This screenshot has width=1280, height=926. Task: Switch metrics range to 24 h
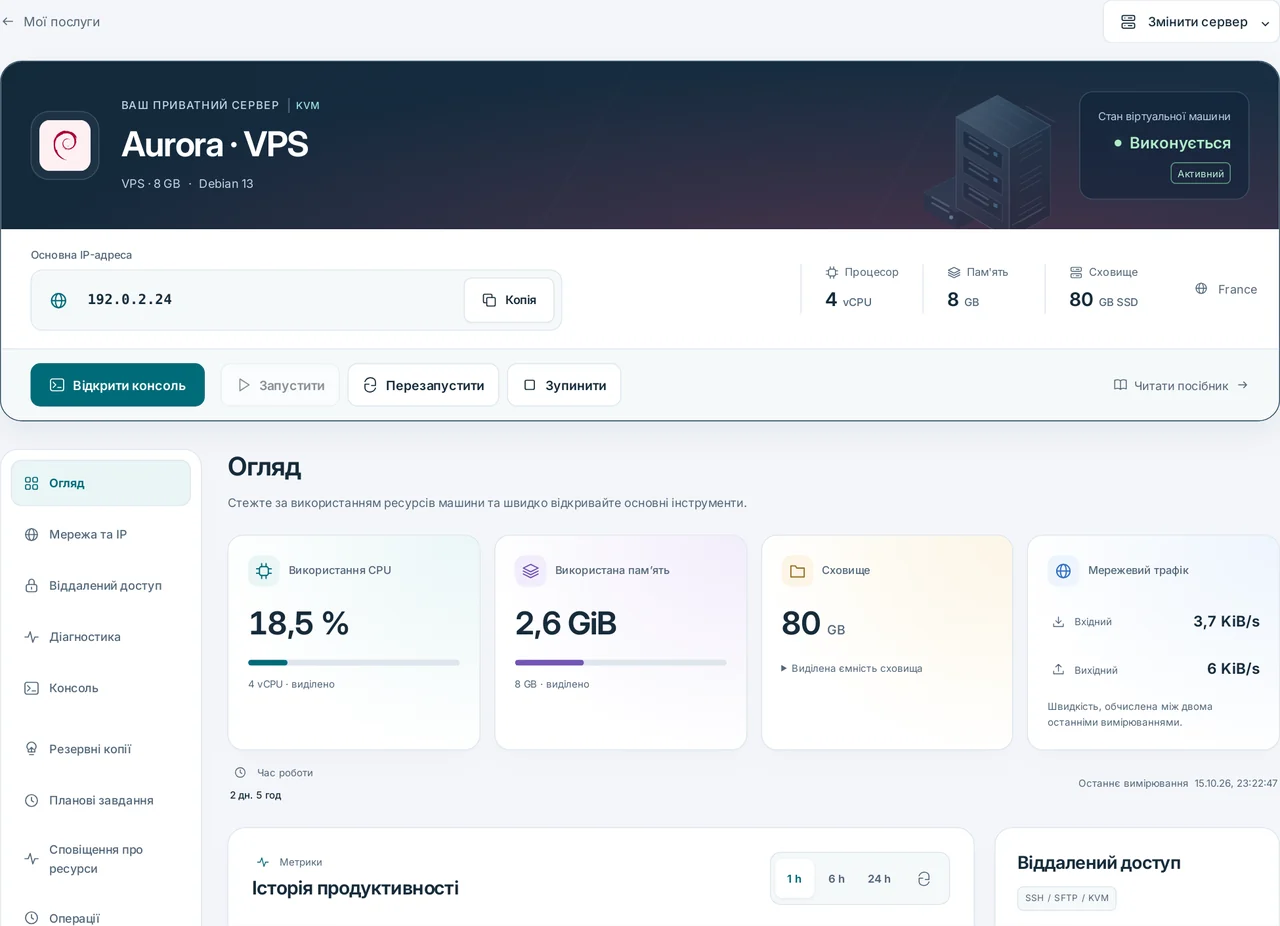click(879, 879)
